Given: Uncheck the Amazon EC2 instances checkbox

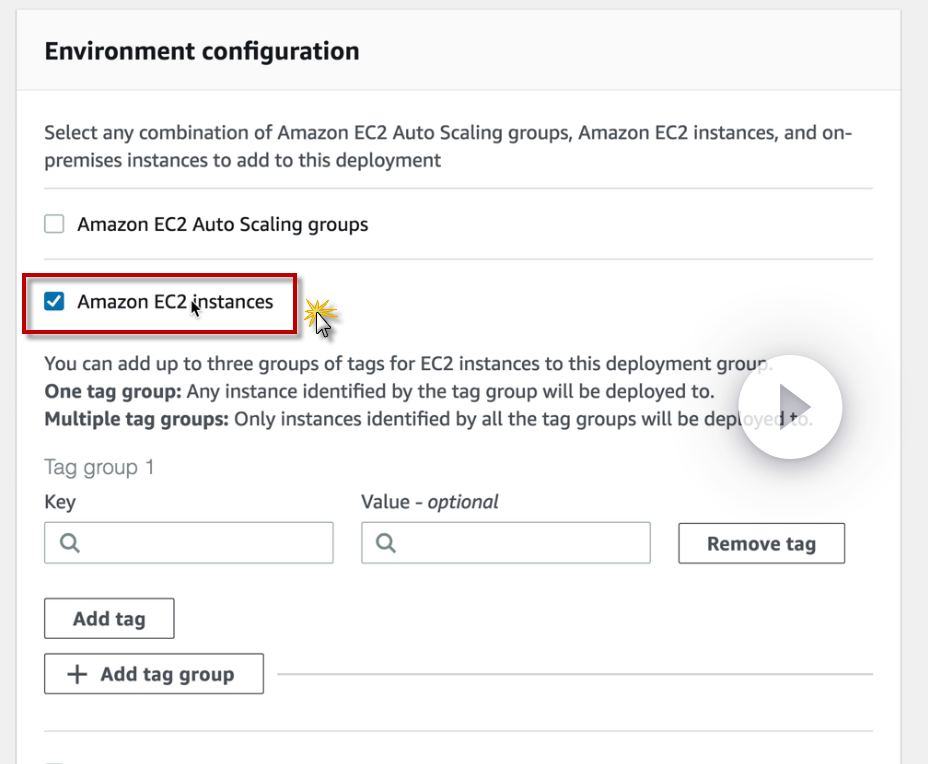Looking at the screenshot, I should click(x=54, y=301).
